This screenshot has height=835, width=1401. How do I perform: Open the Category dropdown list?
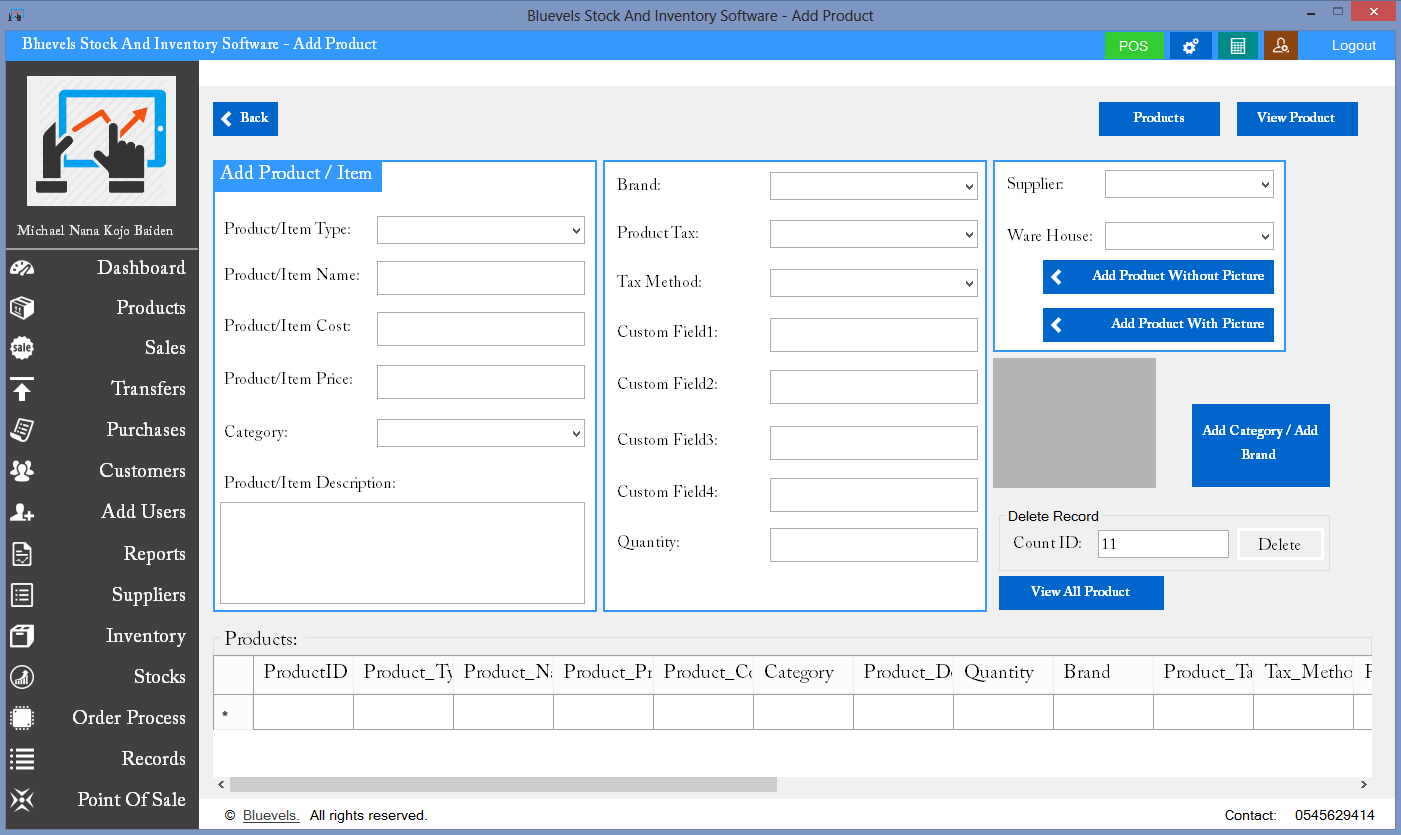point(480,433)
